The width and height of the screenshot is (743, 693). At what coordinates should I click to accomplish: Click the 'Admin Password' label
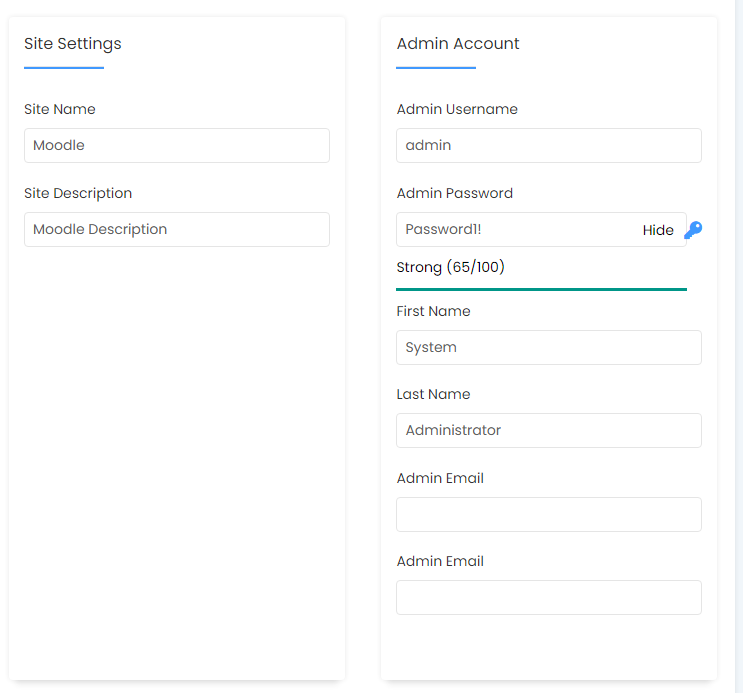pyautogui.click(x=454, y=193)
